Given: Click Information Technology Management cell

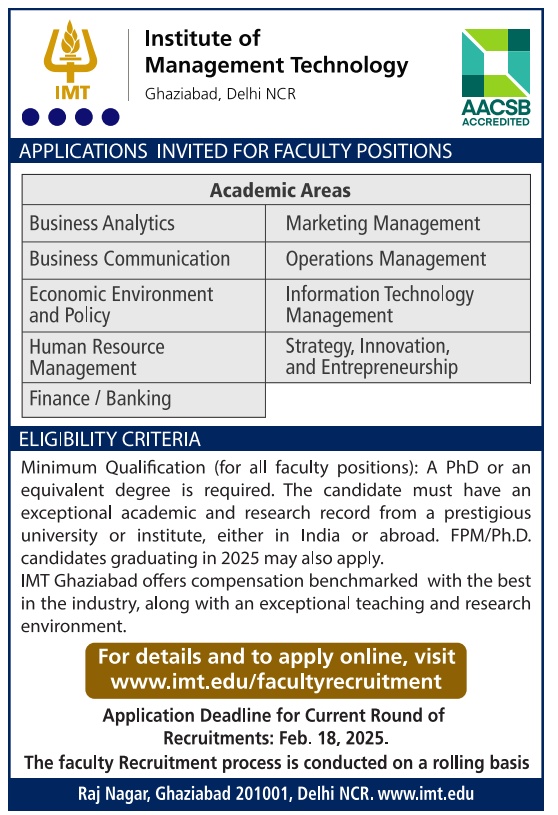Looking at the screenshot, I should pos(398,305).
